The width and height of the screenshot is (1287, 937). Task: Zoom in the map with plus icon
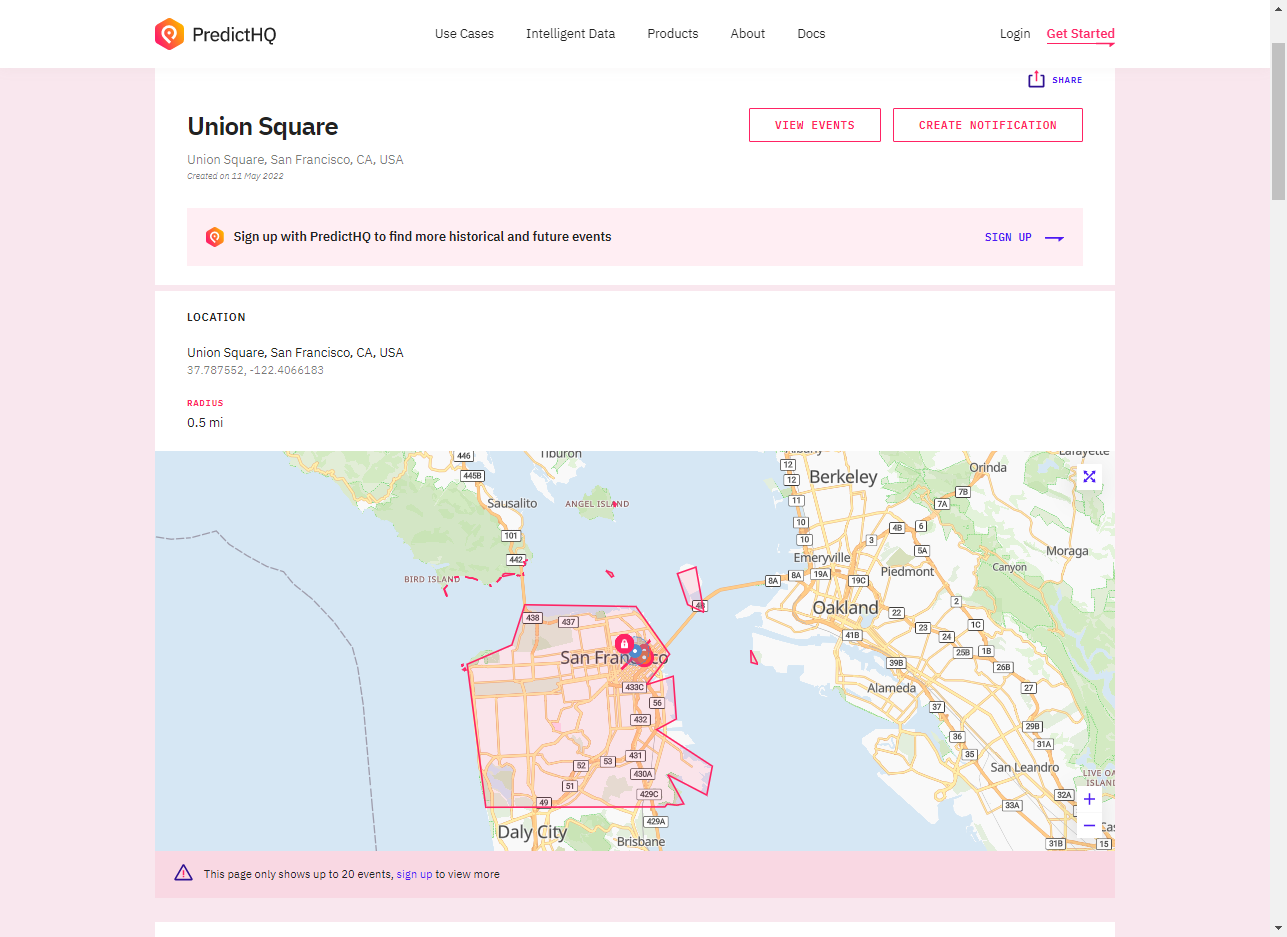pos(1089,799)
